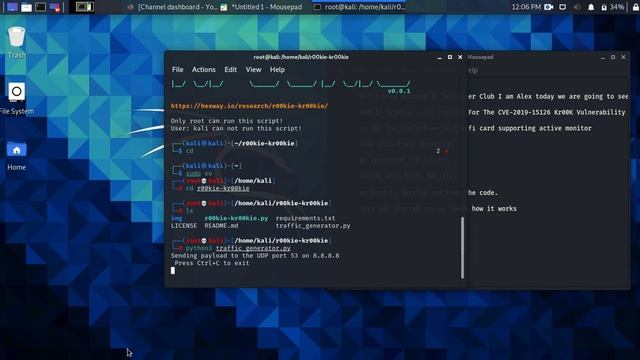Open the terminal Help menu
The height and width of the screenshot is (360, 640).
click(277, 69)
